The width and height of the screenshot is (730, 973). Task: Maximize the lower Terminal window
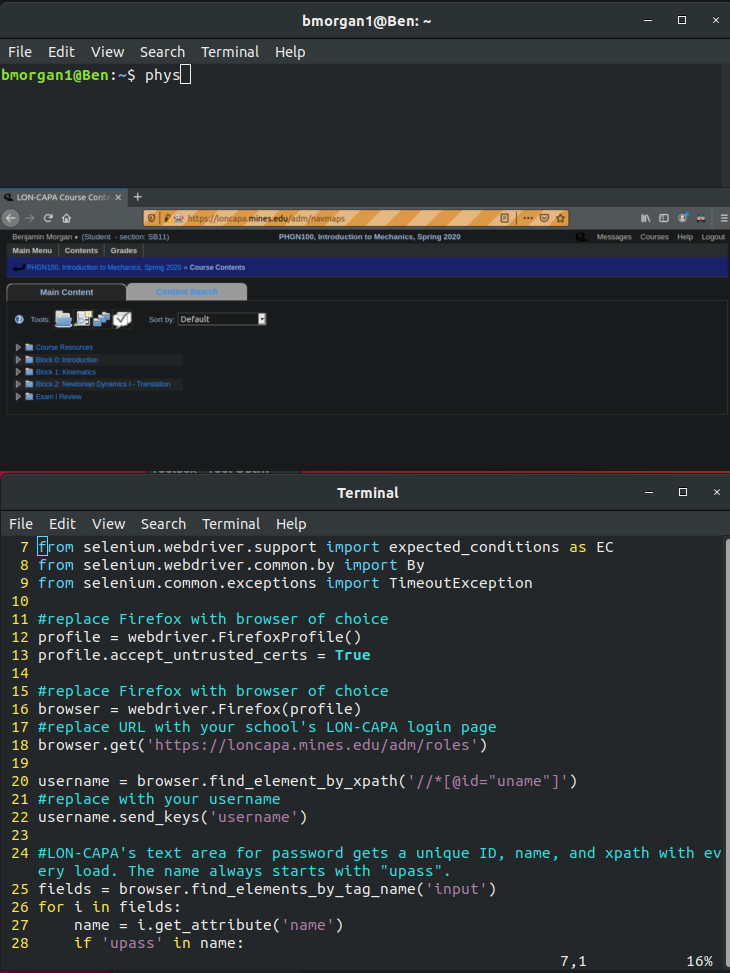[x=683, y=492]
